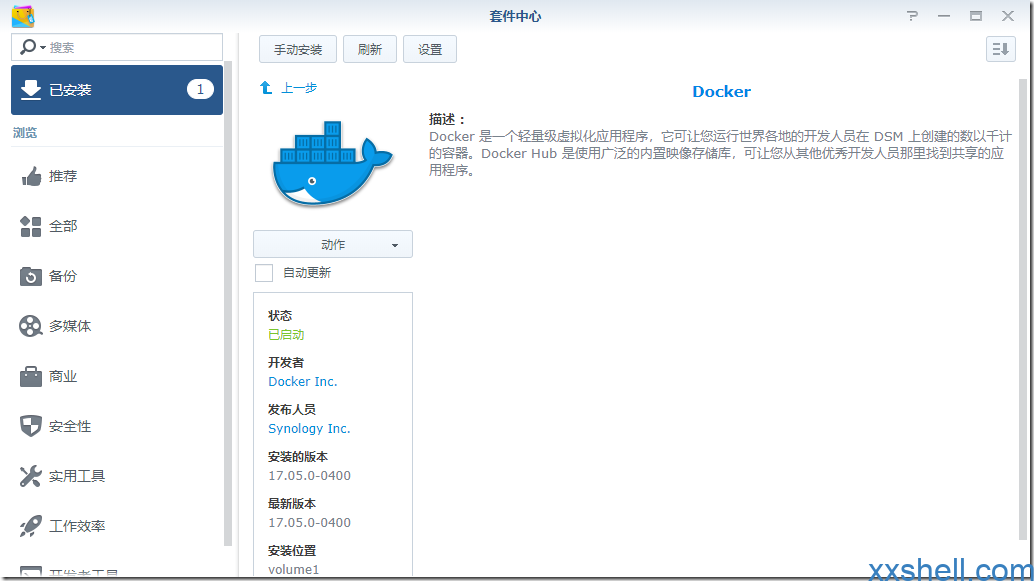Open the Docker Inc. developer link
This screenshot has height=581, width=1034.
click(303, 382)
